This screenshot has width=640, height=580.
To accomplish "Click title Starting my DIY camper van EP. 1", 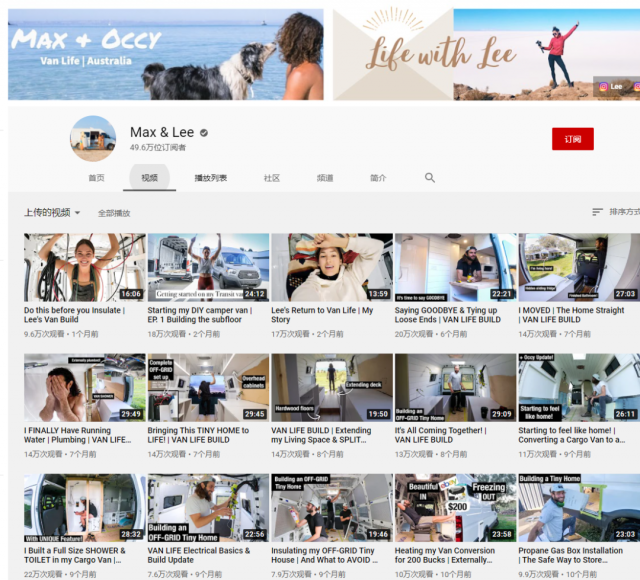I will tap(200, 315).
